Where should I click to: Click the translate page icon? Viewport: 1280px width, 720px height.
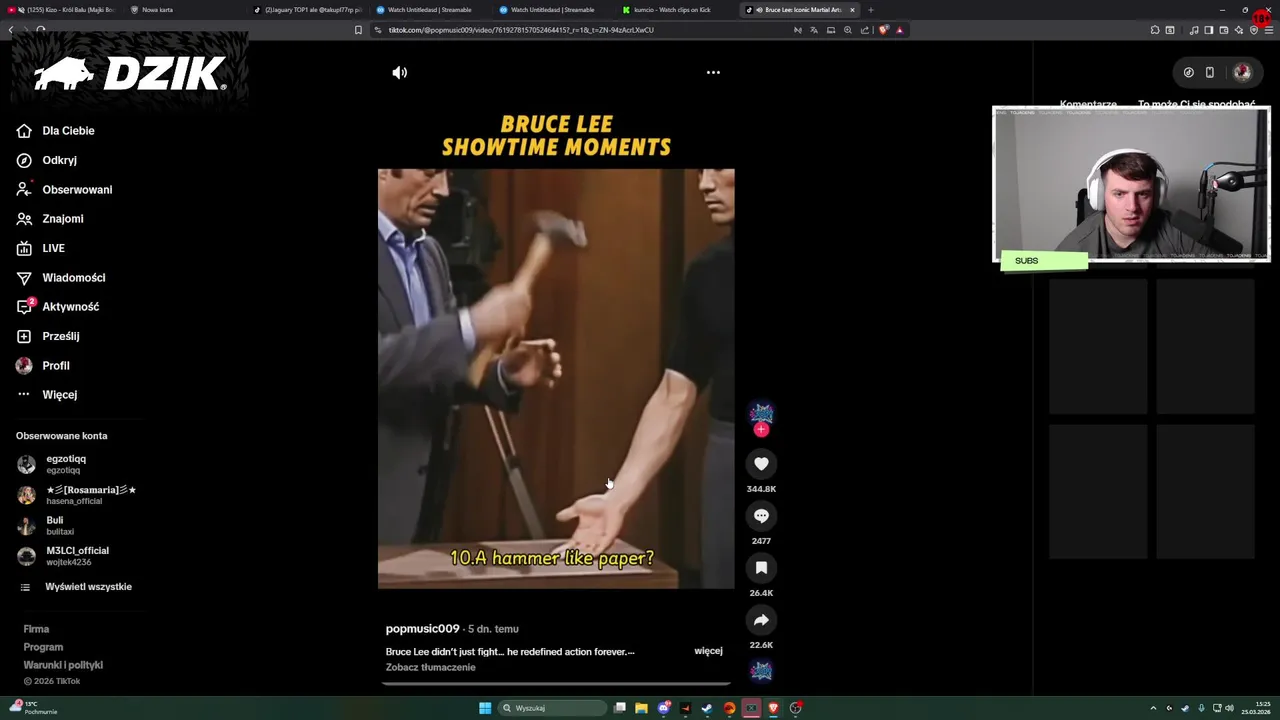click(x=813, y=30)
